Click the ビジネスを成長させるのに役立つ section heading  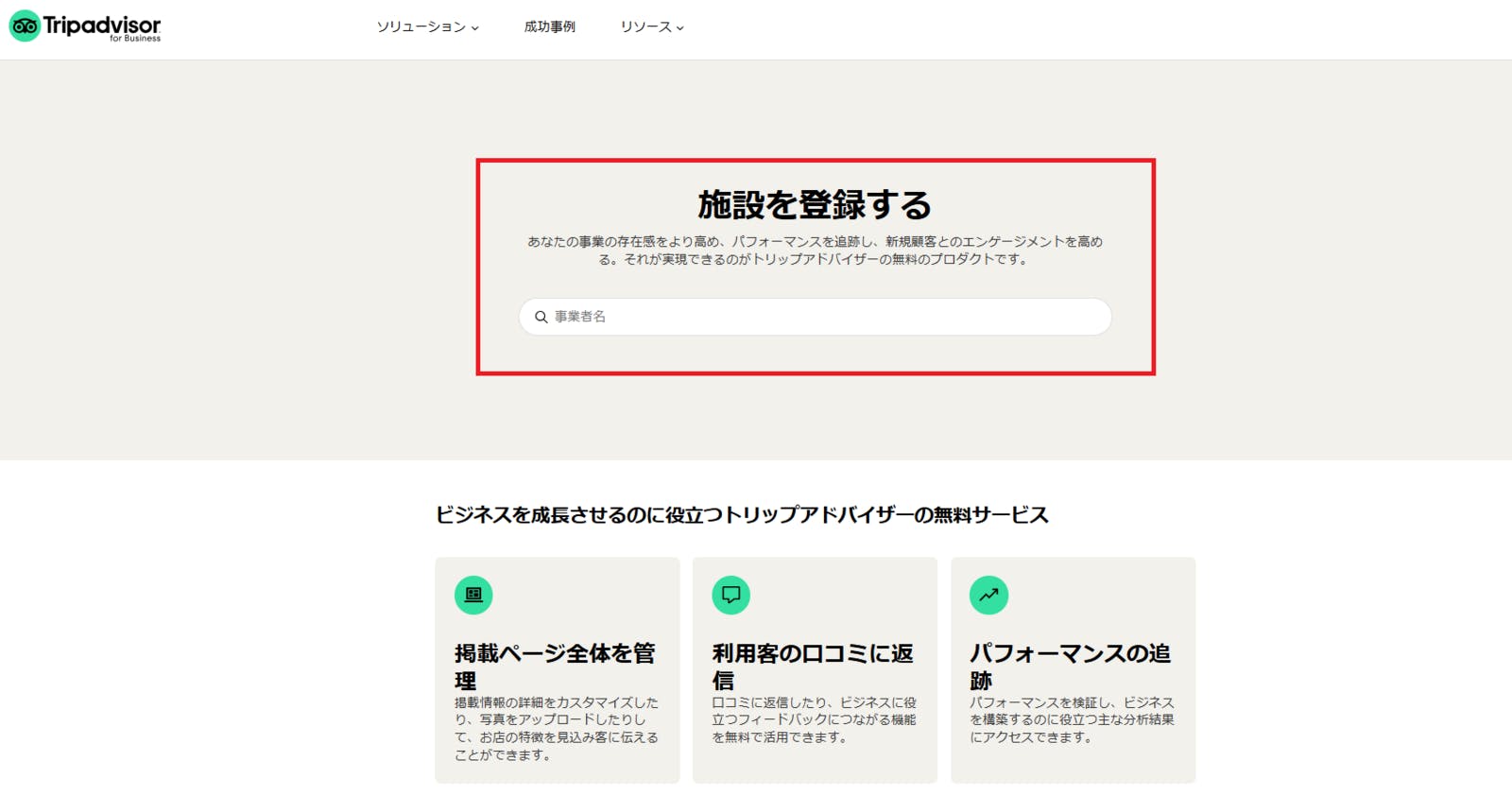[x=742, y=515]
